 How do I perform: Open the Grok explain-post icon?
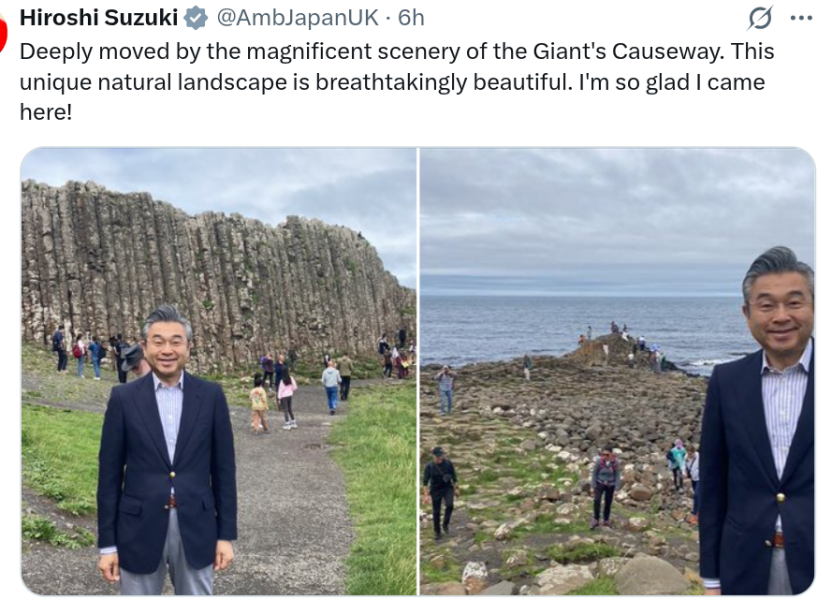760,18
